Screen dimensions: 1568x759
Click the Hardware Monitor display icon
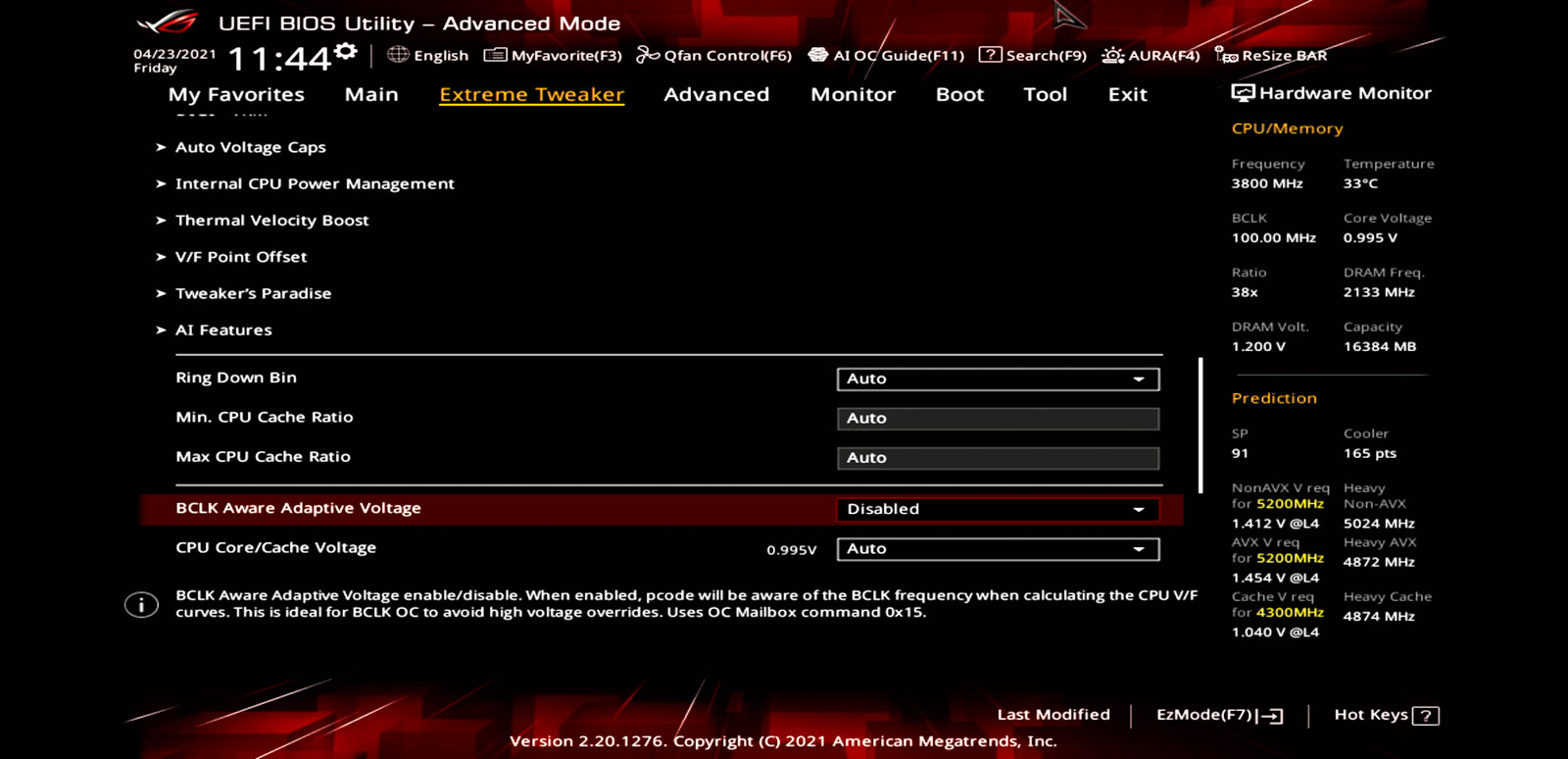(x=1243, y=93)
